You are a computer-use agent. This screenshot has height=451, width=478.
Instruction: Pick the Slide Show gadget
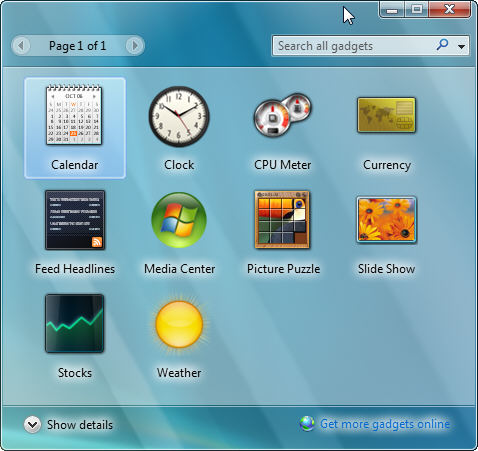point(386,220)
